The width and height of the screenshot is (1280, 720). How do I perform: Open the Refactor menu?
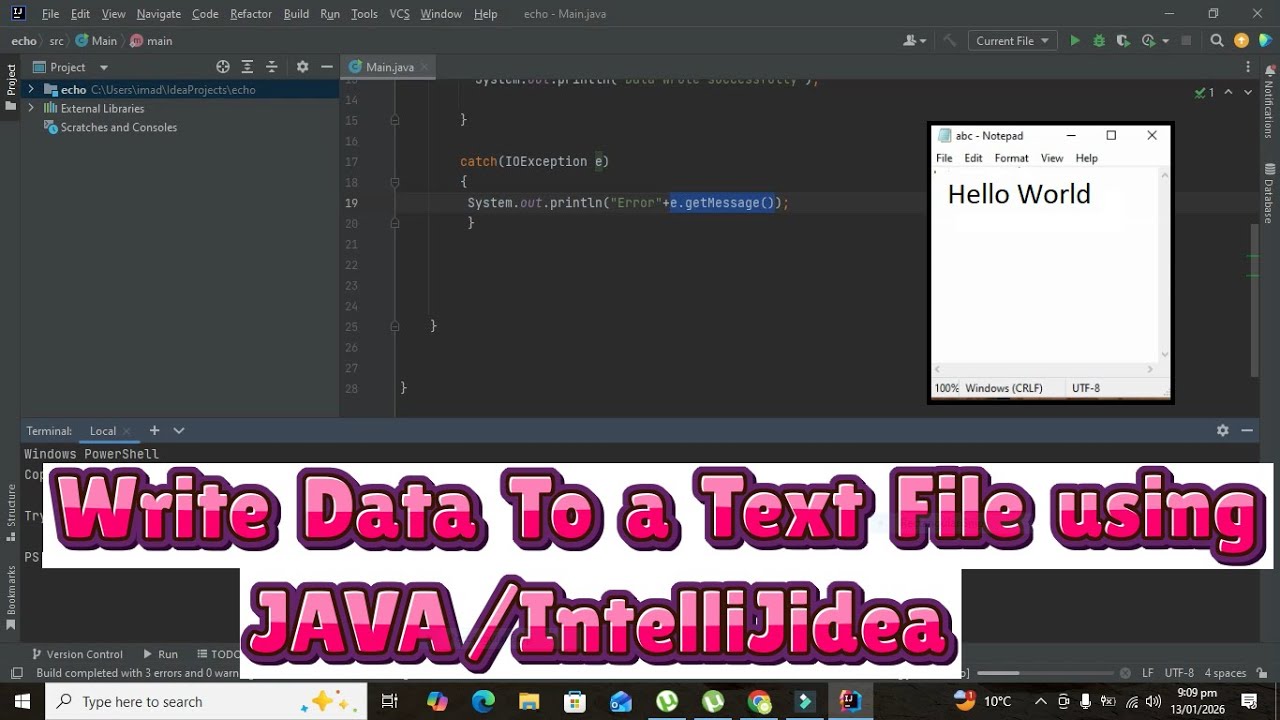[x=251, y=14]
